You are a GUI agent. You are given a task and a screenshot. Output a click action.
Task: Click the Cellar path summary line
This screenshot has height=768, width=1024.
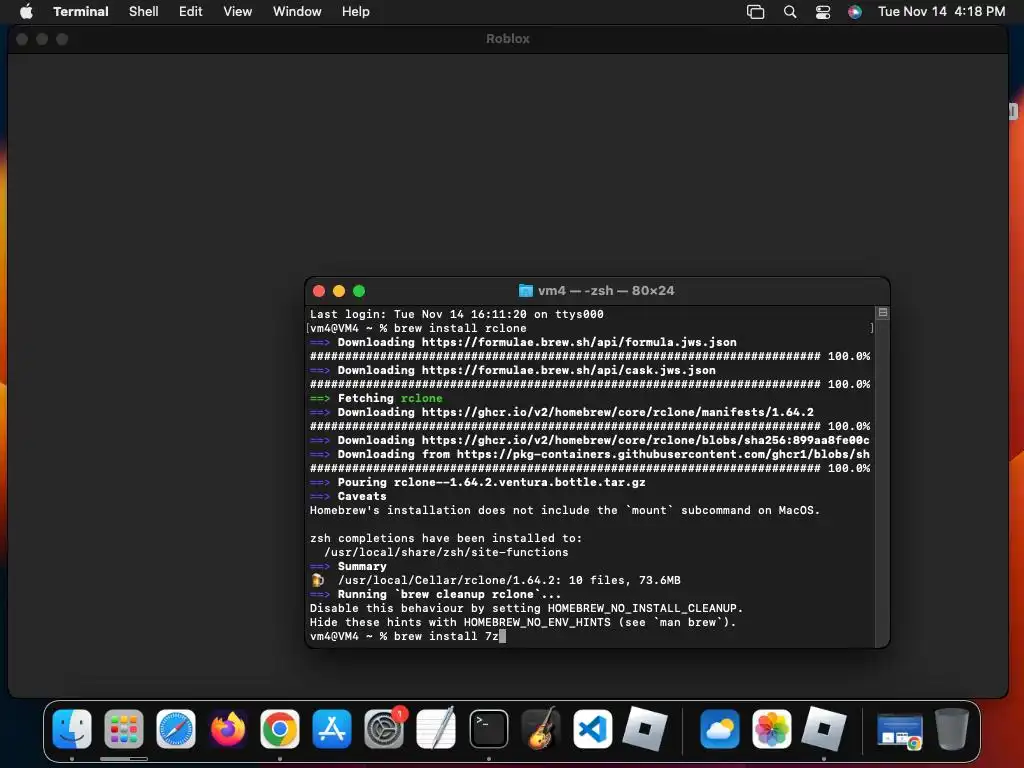[495, 581]
